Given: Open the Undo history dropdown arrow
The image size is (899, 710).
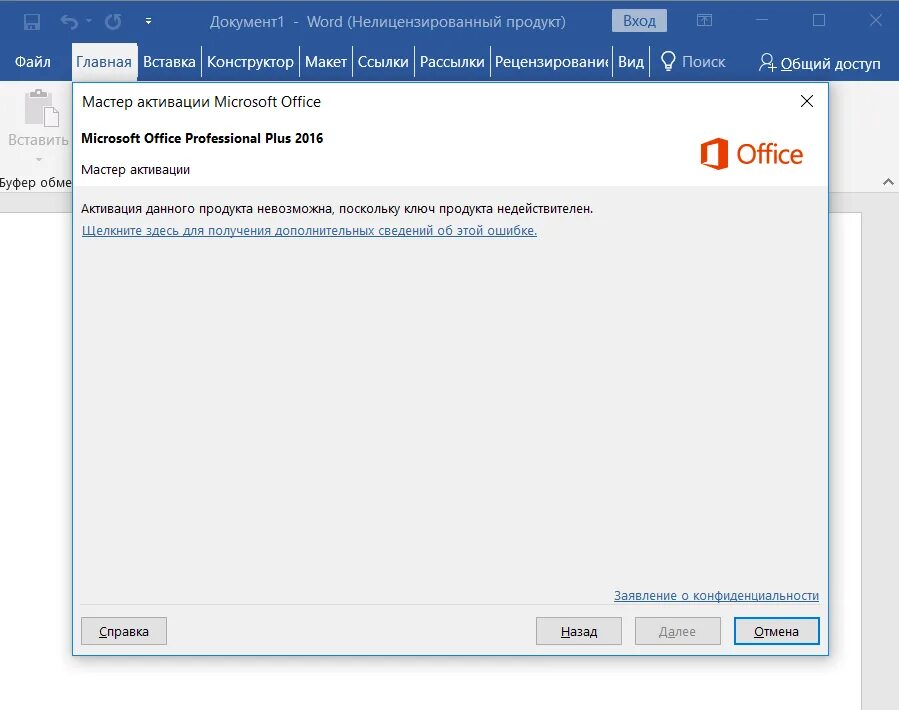Looking at the screenshot, I should (89, 21).
